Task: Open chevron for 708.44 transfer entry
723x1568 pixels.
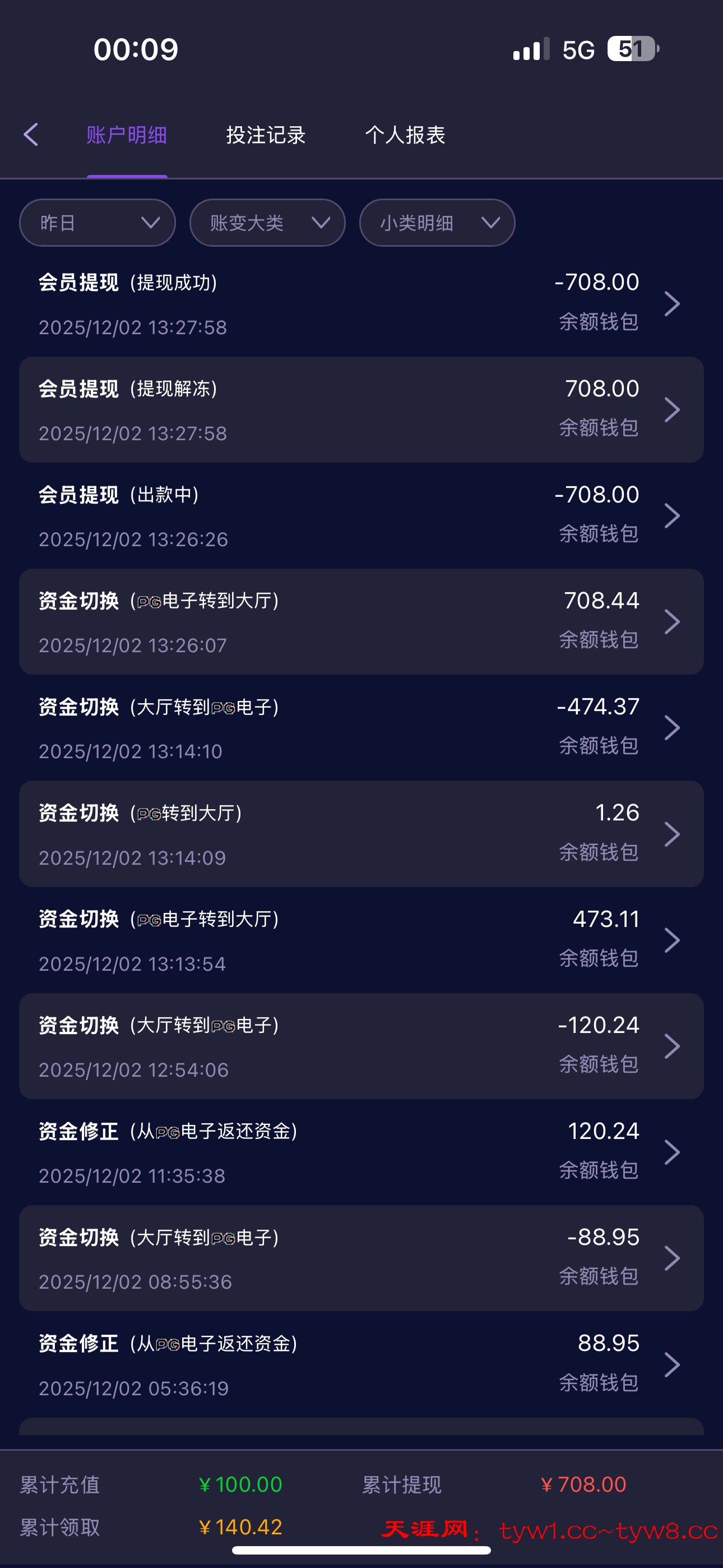Action: click(x=672, y=621)
